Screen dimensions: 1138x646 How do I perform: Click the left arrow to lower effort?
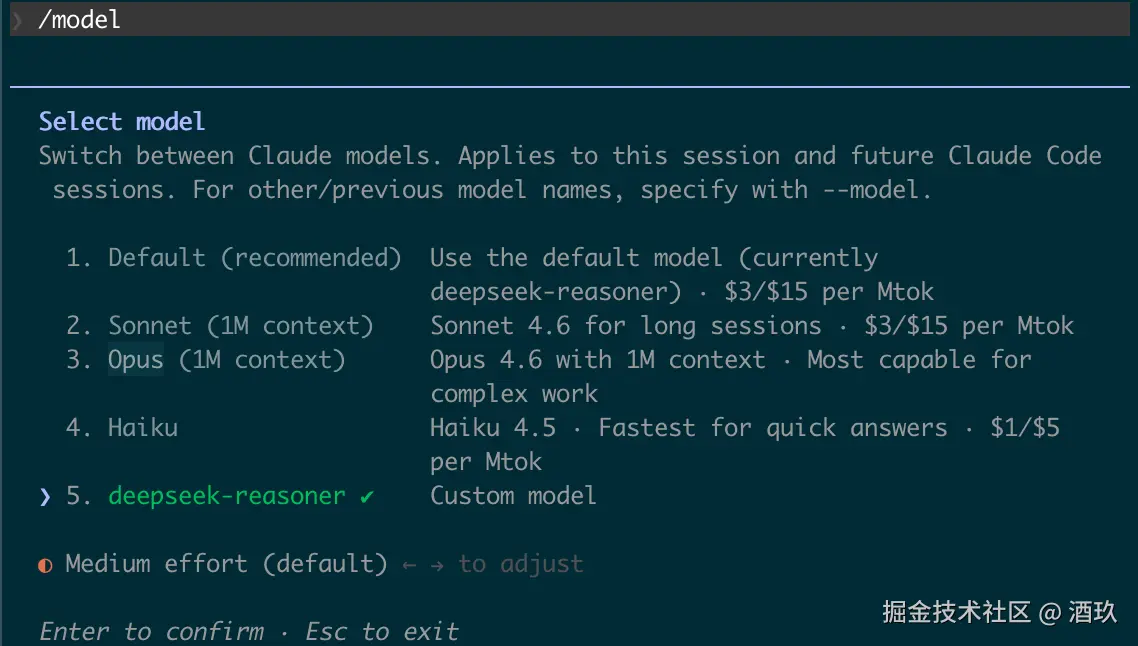click(x=408, y=565)
